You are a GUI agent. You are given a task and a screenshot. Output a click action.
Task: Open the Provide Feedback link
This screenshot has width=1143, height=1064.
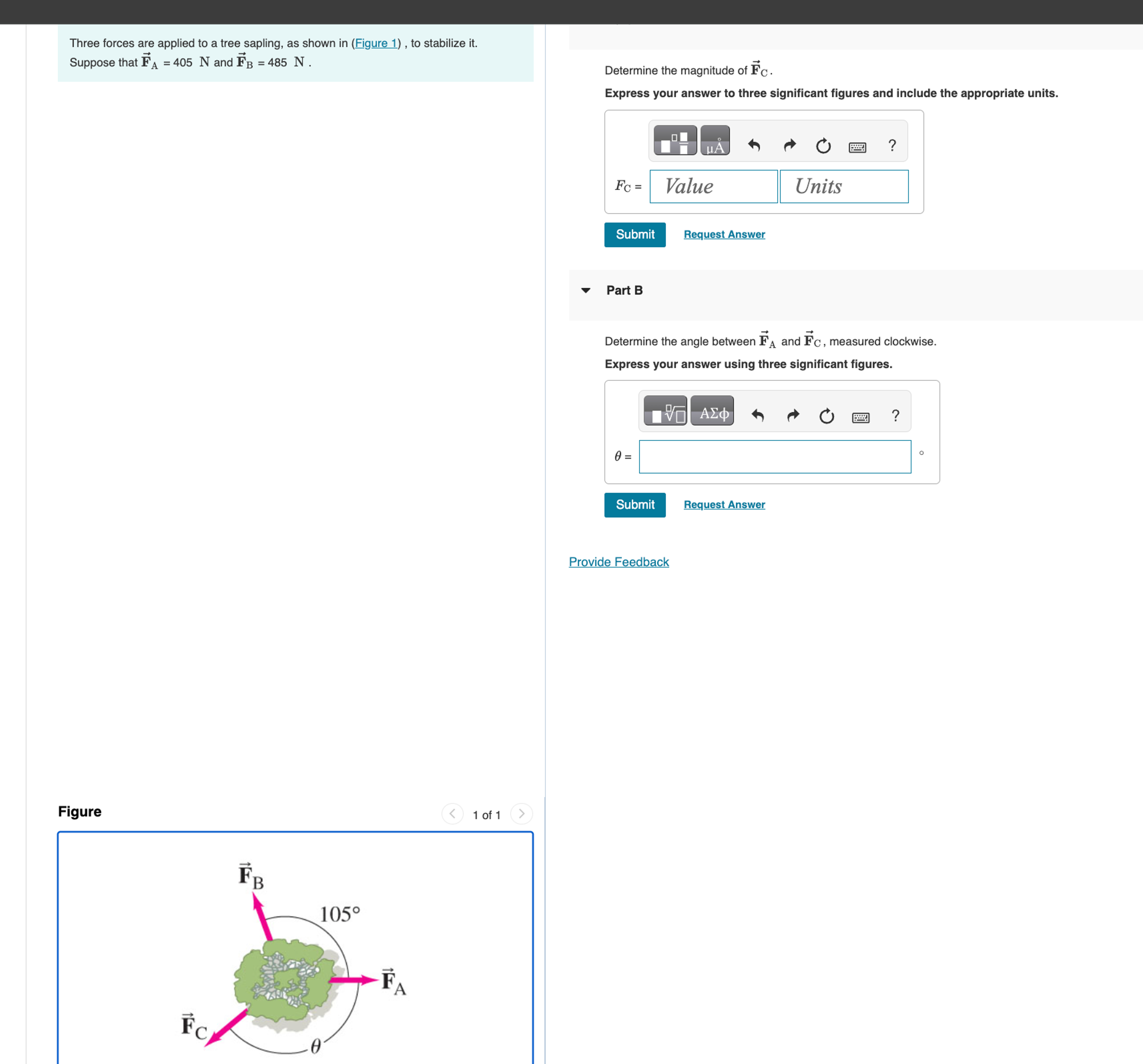click(619, 562)
